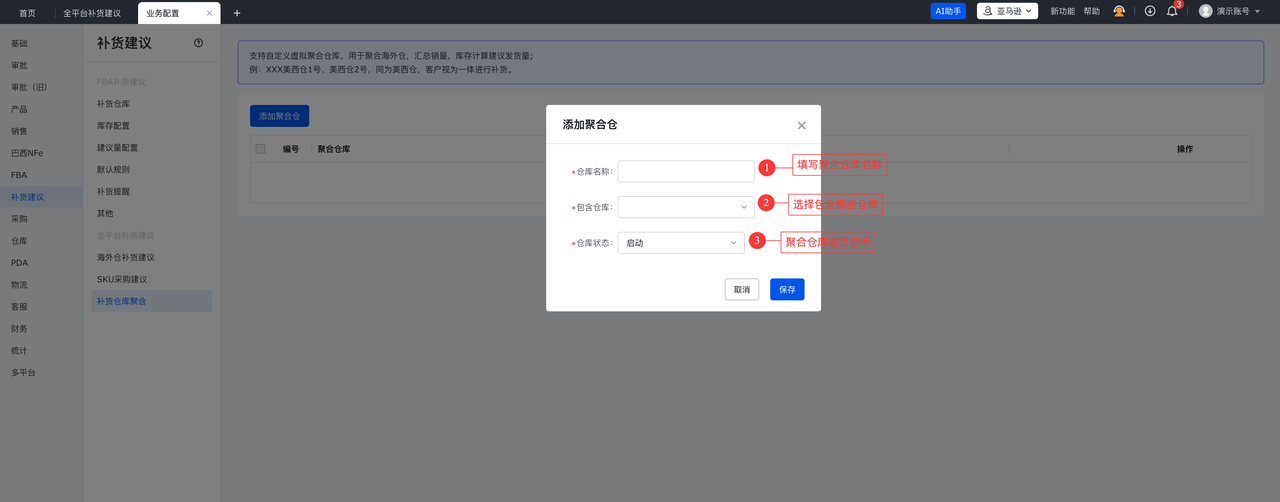Click the AI助手 button
The image size is (1280, 502).
coord(948,11)
